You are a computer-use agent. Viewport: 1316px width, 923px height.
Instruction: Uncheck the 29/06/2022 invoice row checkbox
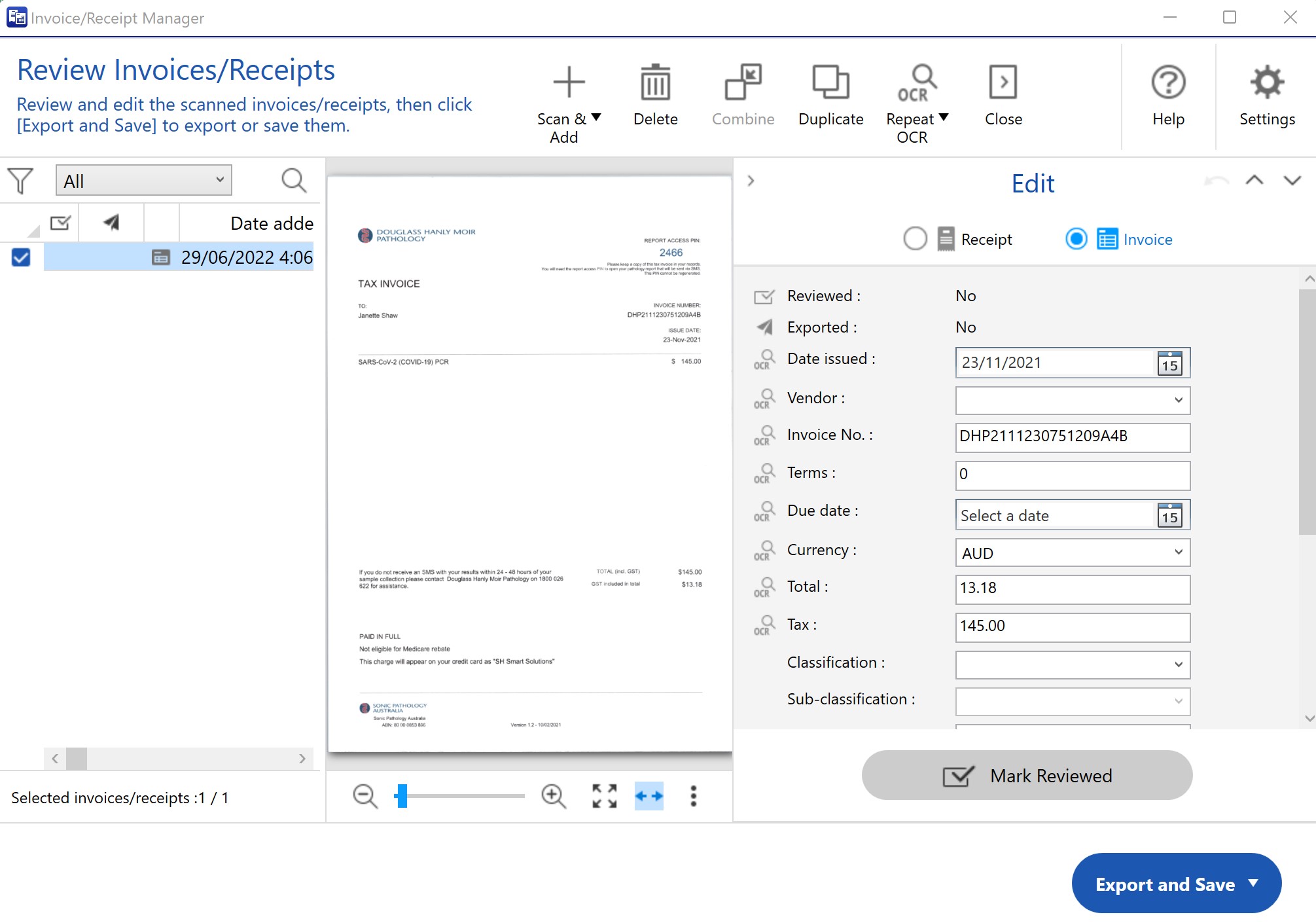click(x=21, y=257)
